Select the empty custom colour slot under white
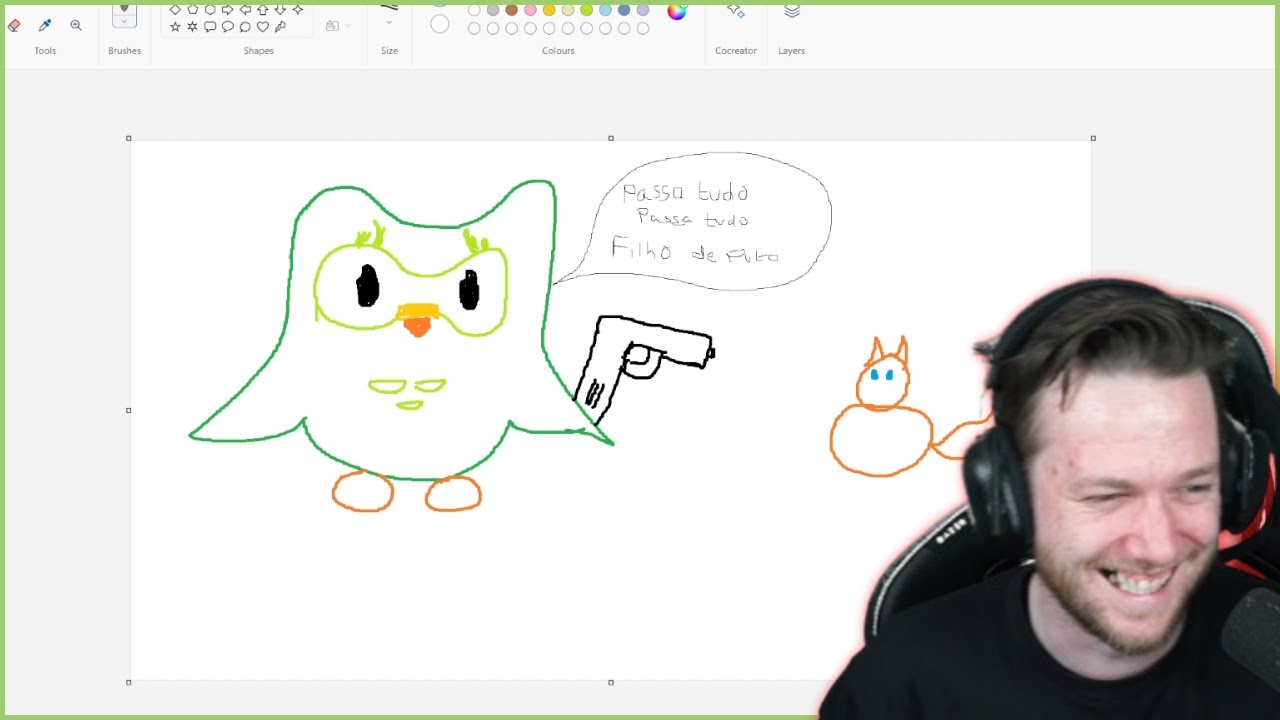 coord(474,29)
